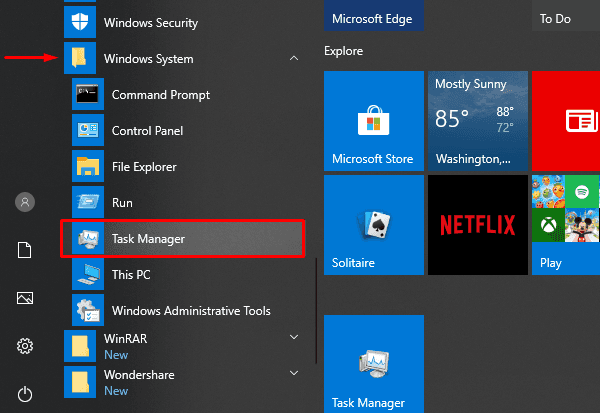The image size is (600, 413).
Task: Click the pinned Task Manager tile
Action: point(373,363)
